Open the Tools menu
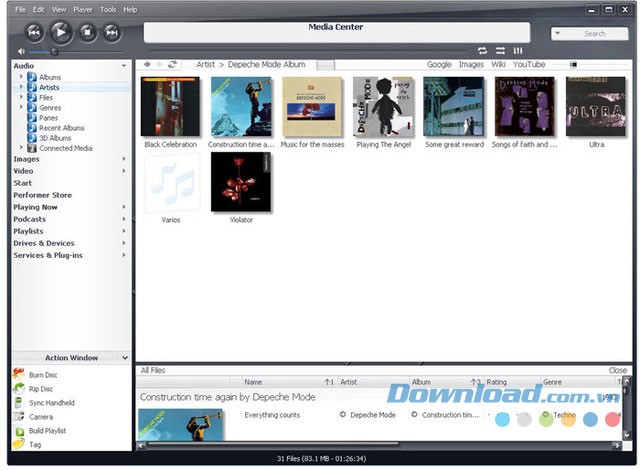Screen dimensions: 640x470 pos(108,9)
